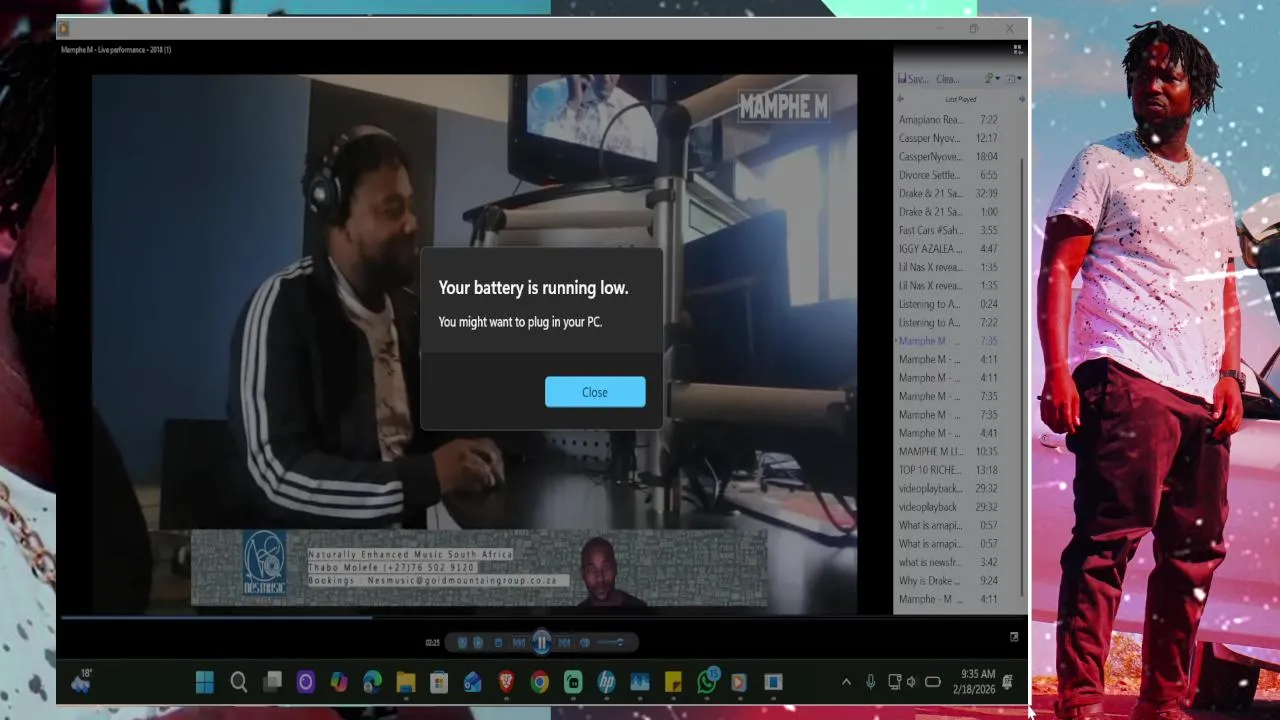Switch to Library view icon
Viewport: 1280px width, 720px height.
pos(1018,50)
